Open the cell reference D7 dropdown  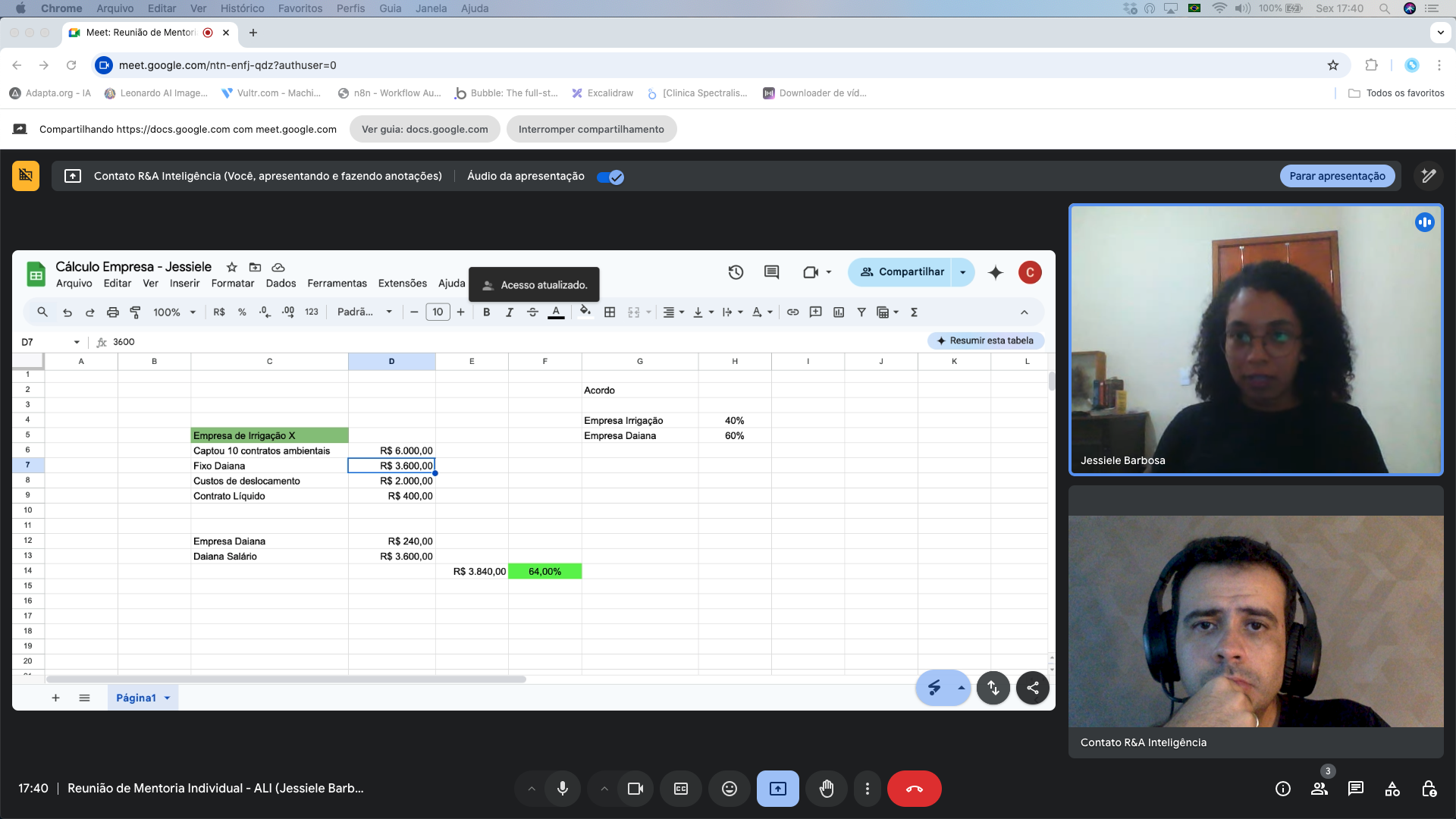pos(77,342)
